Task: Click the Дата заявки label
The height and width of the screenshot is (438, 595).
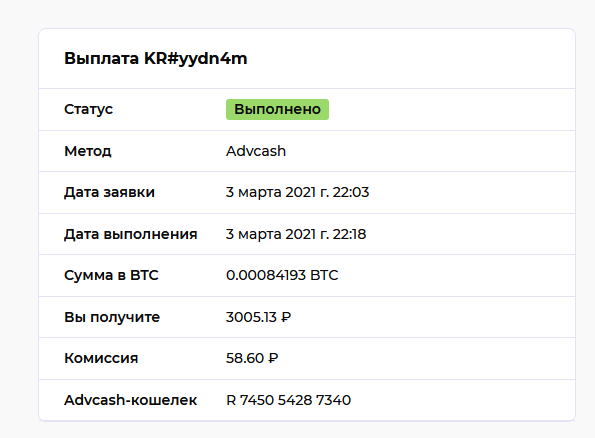Action: click(109, 192)
